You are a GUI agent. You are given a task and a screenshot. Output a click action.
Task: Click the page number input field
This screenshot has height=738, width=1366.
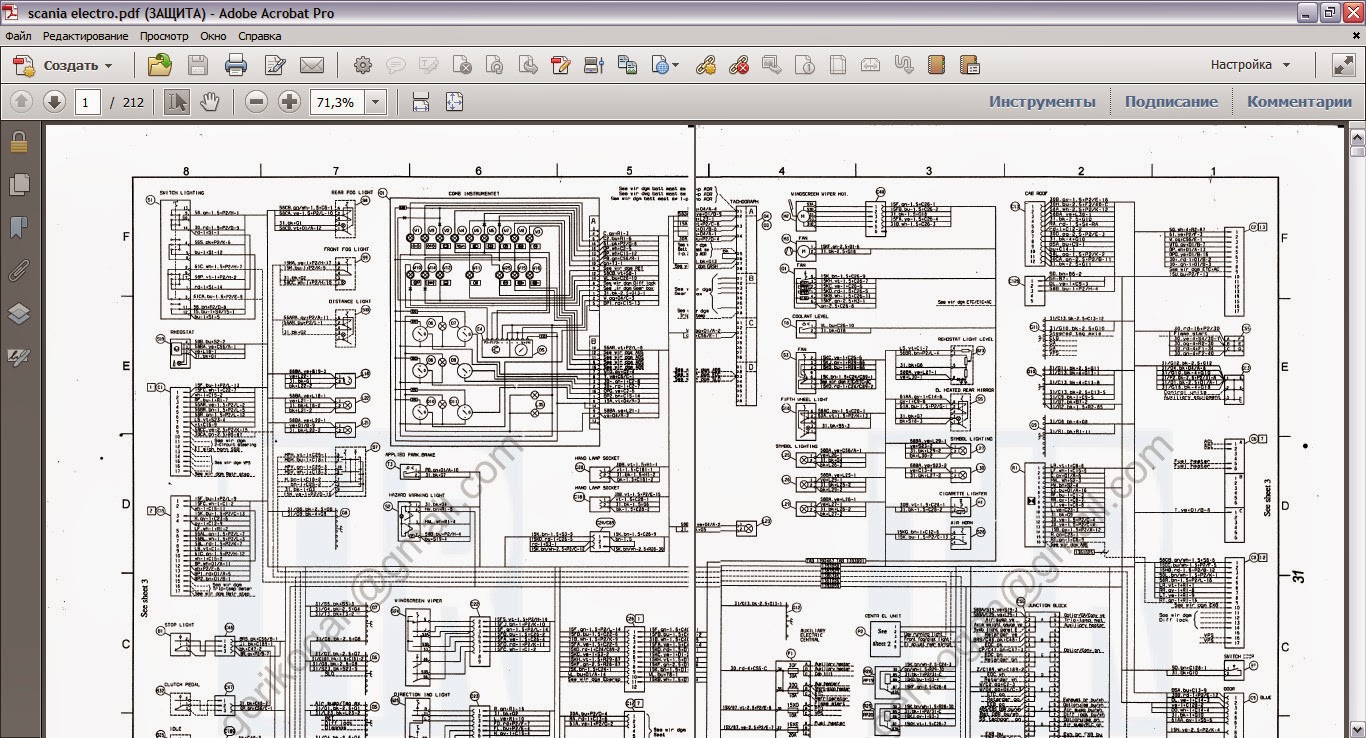click(x=87, y=101)
